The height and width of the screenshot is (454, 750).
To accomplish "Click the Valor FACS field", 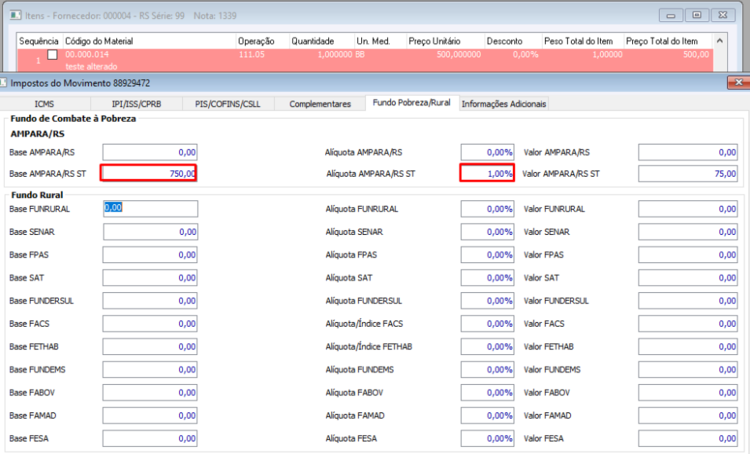I will click(688, 324).
